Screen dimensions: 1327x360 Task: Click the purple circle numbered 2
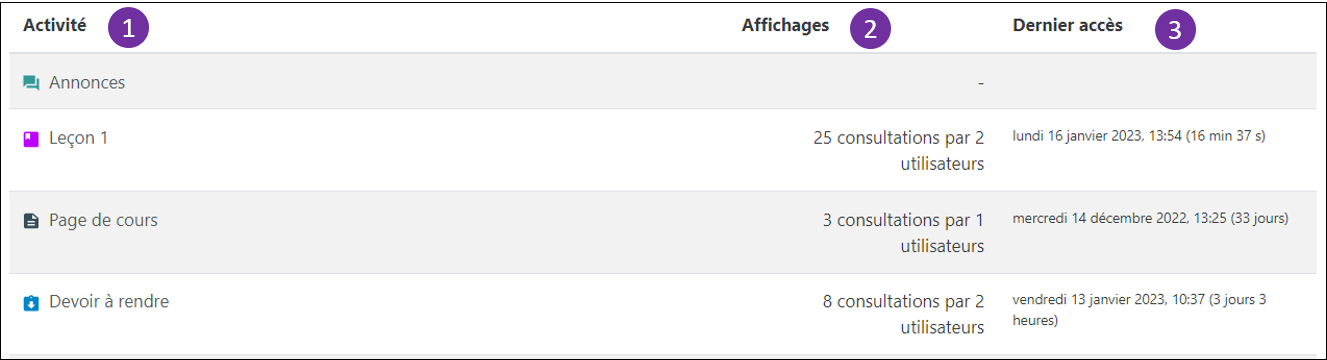[870, 29]
